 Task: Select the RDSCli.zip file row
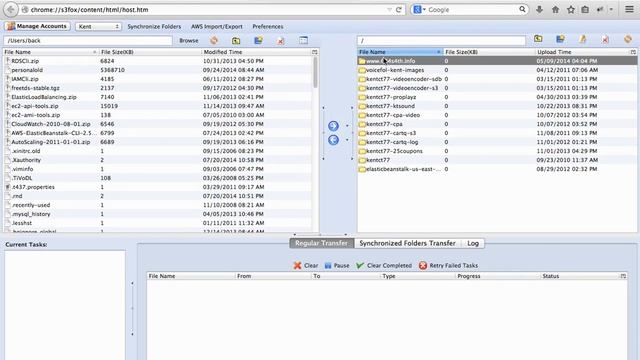158,61
